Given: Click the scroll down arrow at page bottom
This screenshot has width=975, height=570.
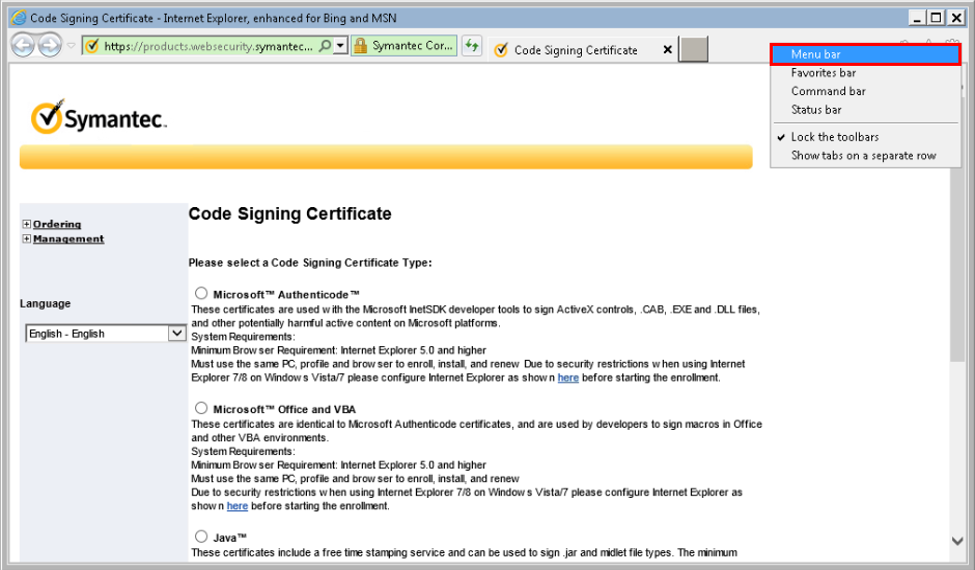Looking at the screenshot, I should 958,541.
